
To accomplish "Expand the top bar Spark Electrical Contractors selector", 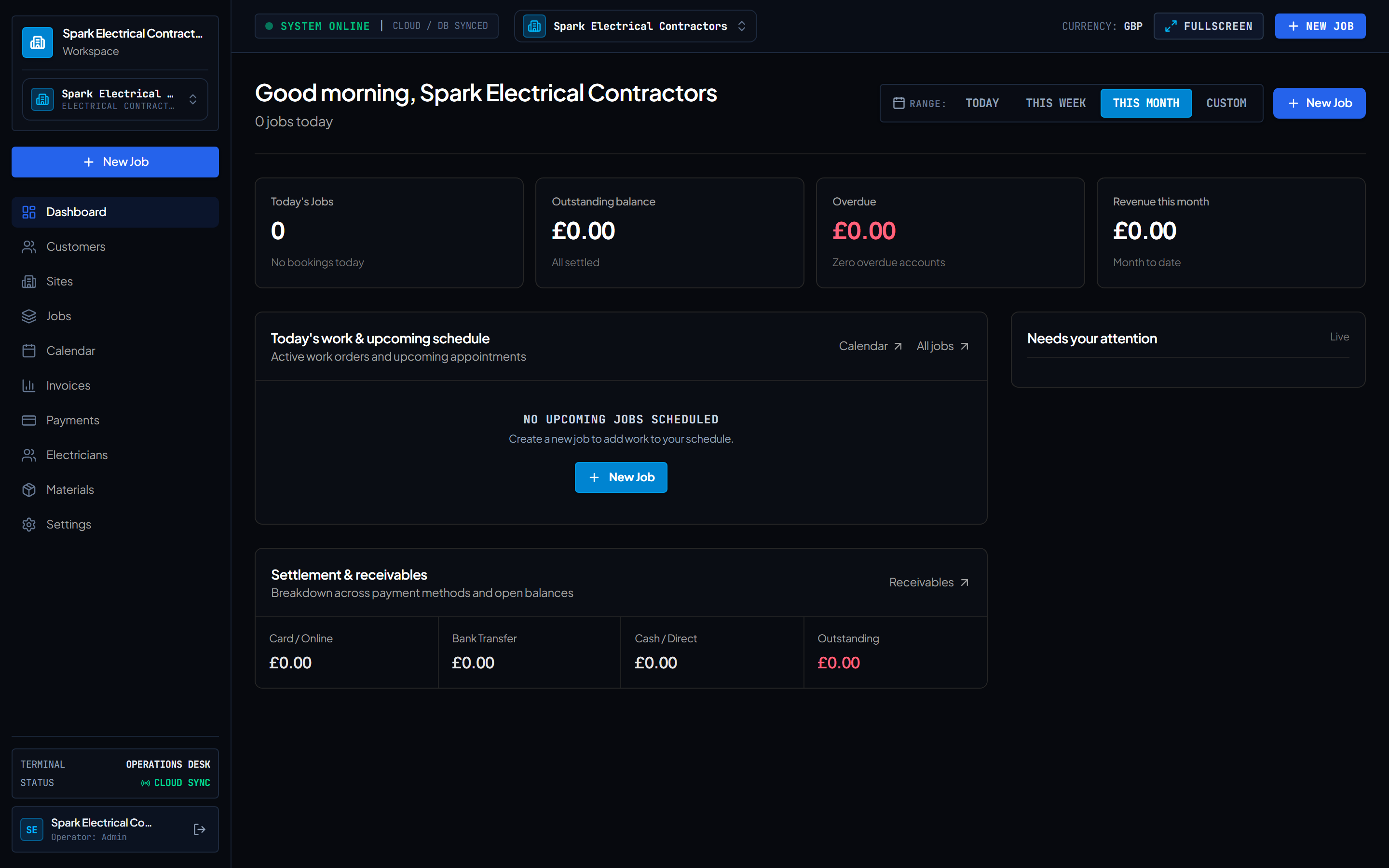I will pyautogui.click(x=635, y=26).
